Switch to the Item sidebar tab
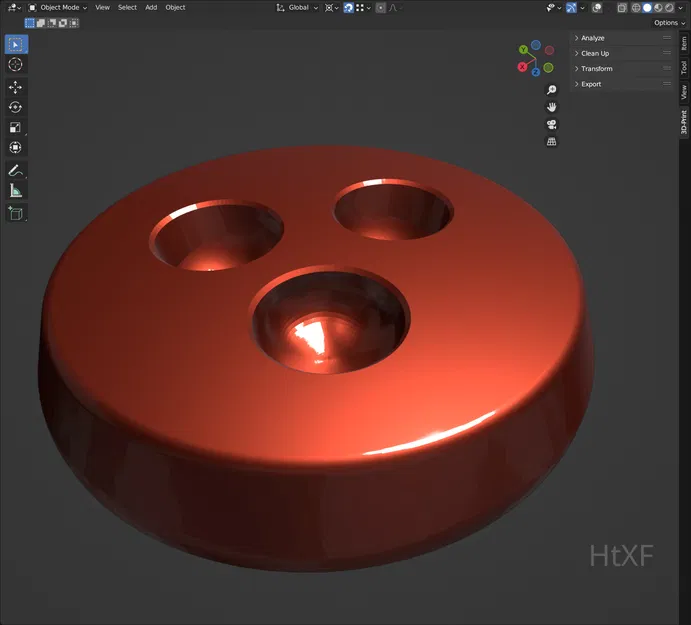 click(684, 43)
